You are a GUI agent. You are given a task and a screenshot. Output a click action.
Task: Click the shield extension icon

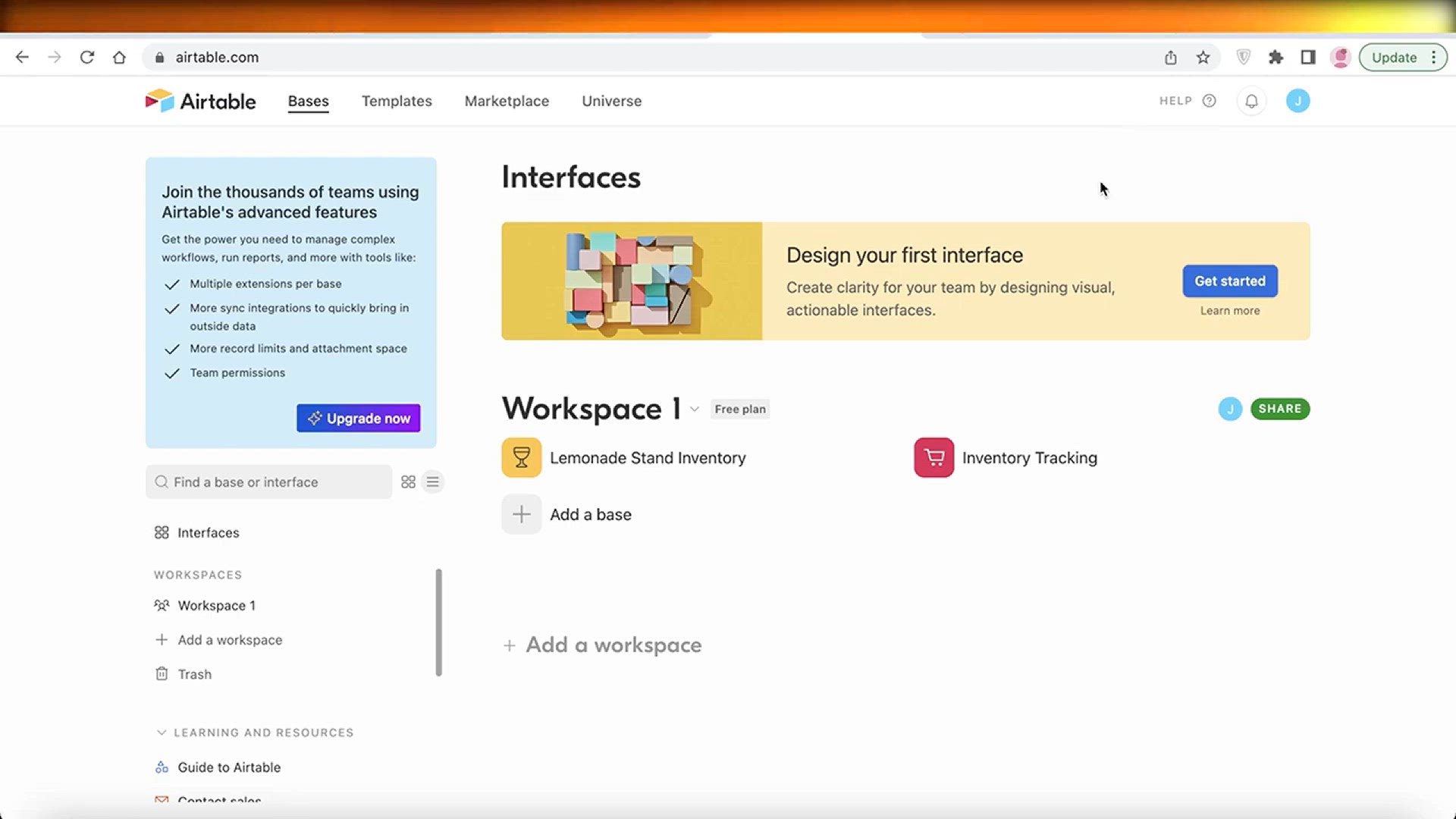point(1244,57)
